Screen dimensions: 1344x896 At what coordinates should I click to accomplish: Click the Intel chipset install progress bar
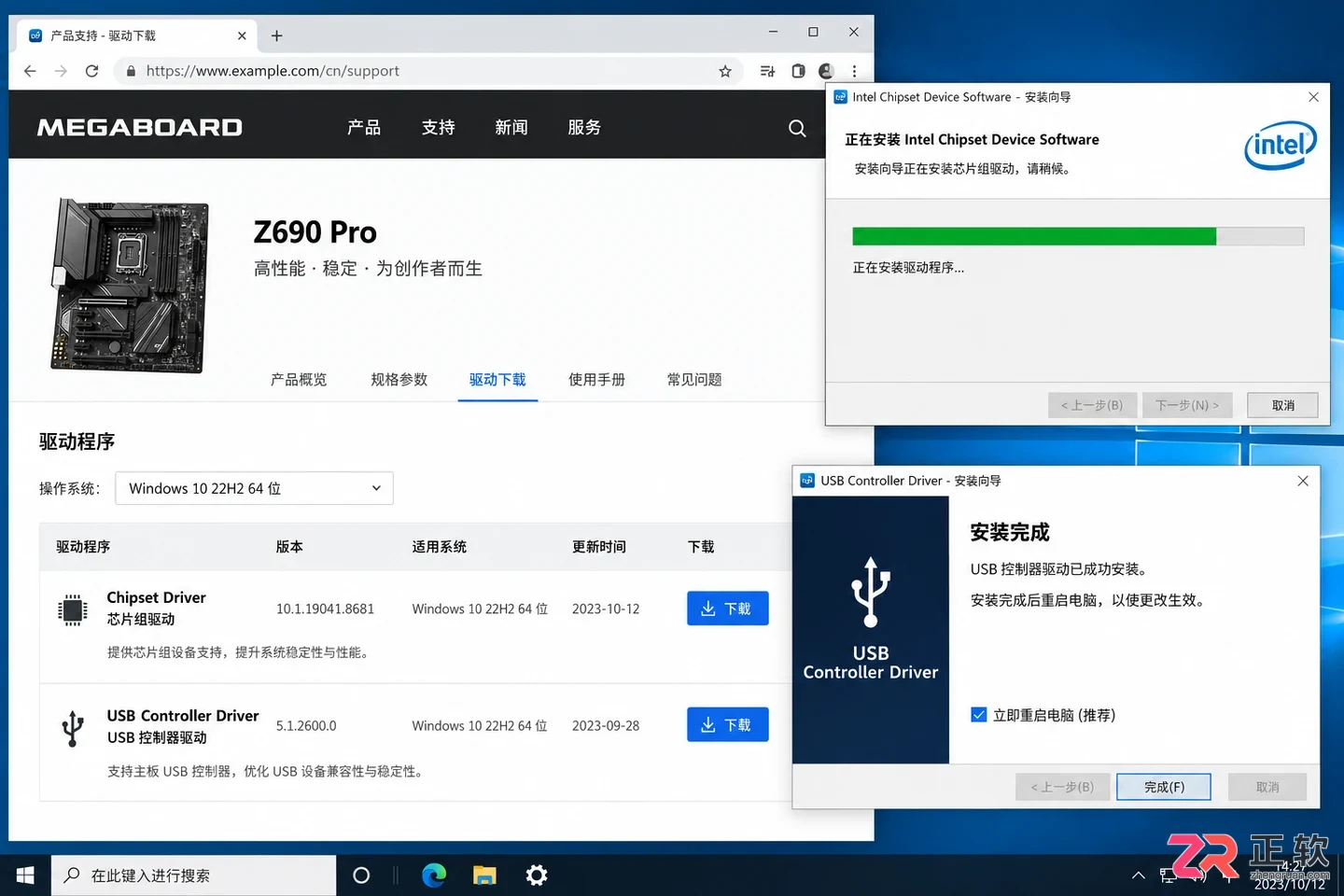(1078, 236)
